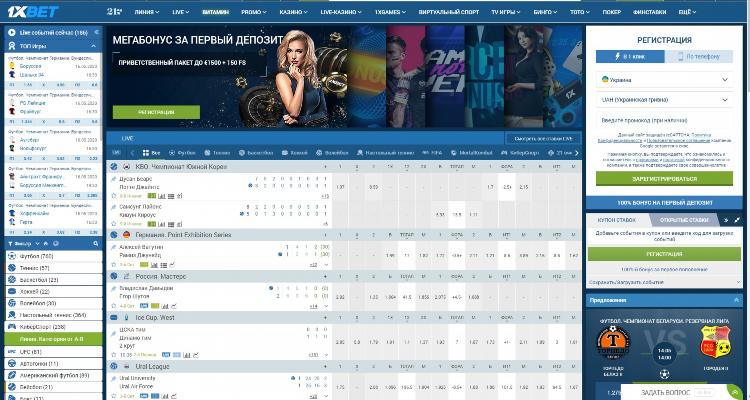Image resolution: width=750 pixels, height=400 pixels.
Task: Click Линия. Категории от А-Я button
Action: tap(53, 339)
